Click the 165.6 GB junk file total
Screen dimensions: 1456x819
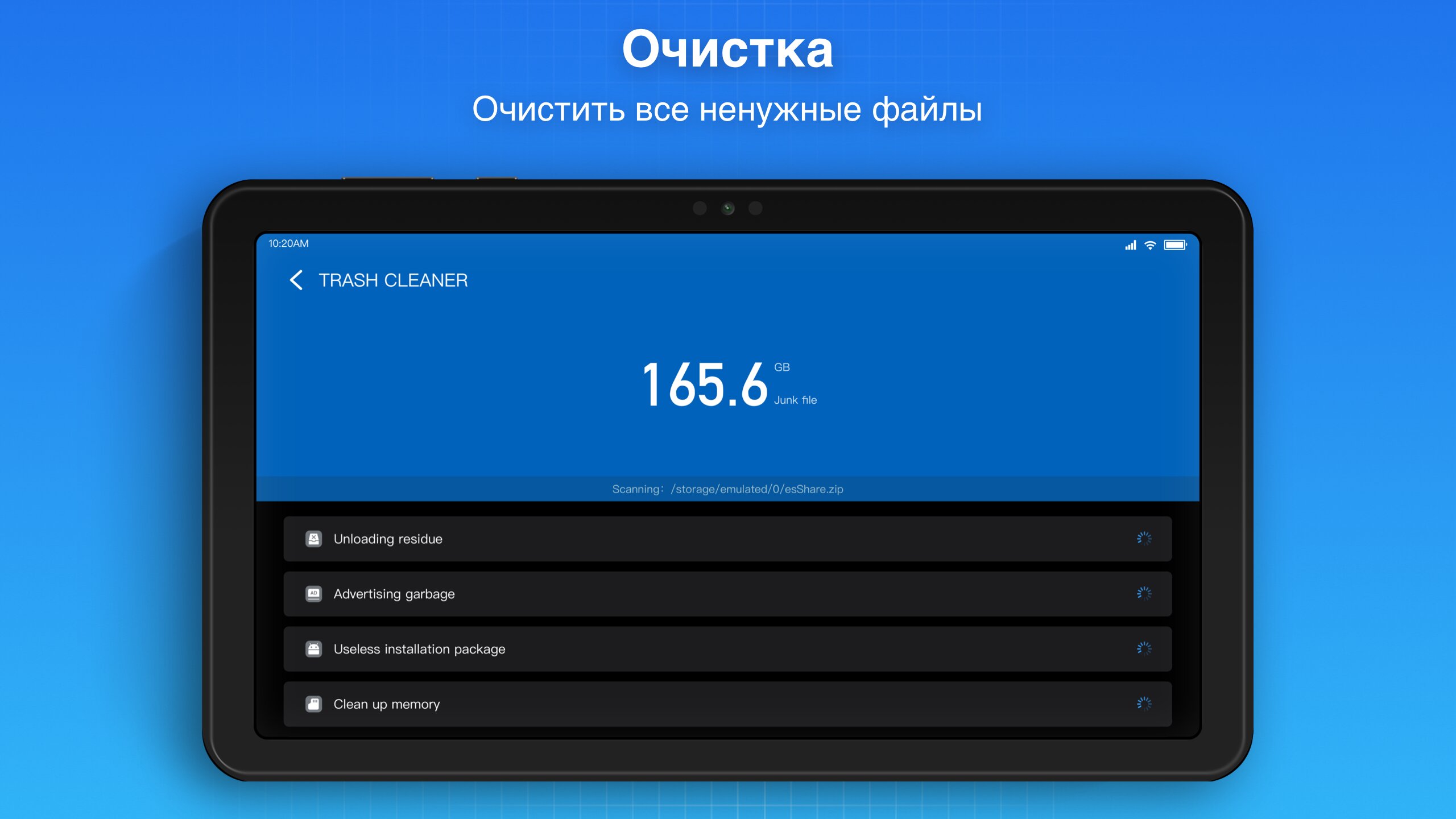705,385
